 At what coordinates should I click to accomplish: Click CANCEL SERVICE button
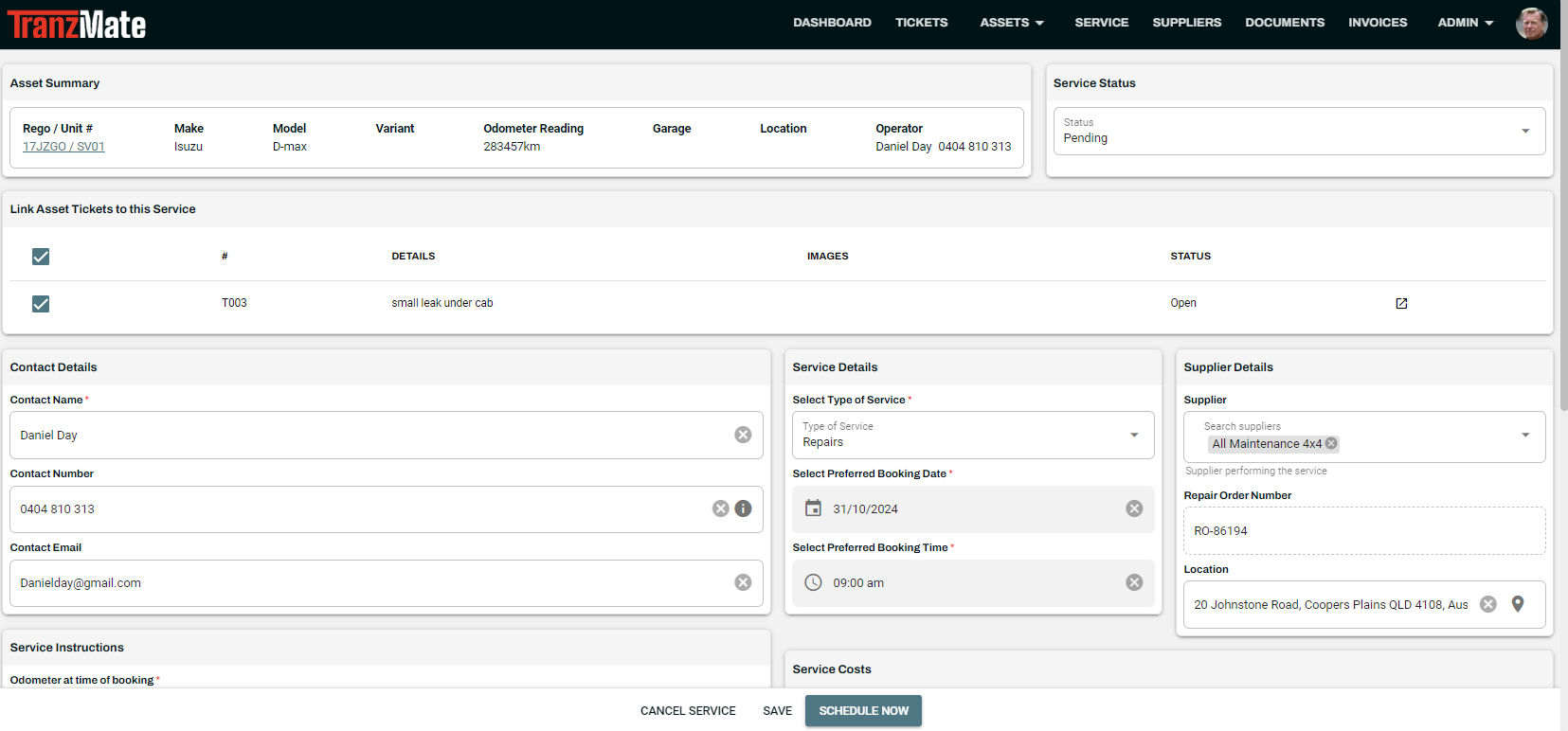click(688, 711)
